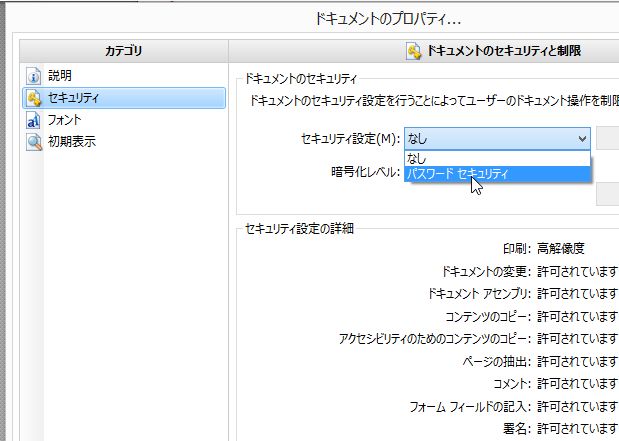This screenshot has width=619, height=441.
Task: Select the 説明 info icon
Action: [34, 76]
